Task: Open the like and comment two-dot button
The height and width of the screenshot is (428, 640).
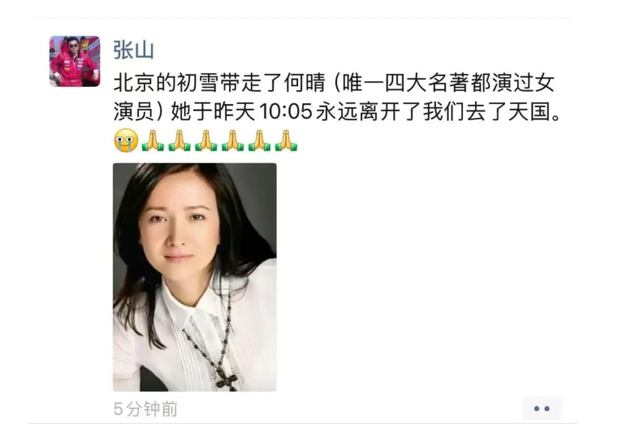Action: click(x=542, y=408)
